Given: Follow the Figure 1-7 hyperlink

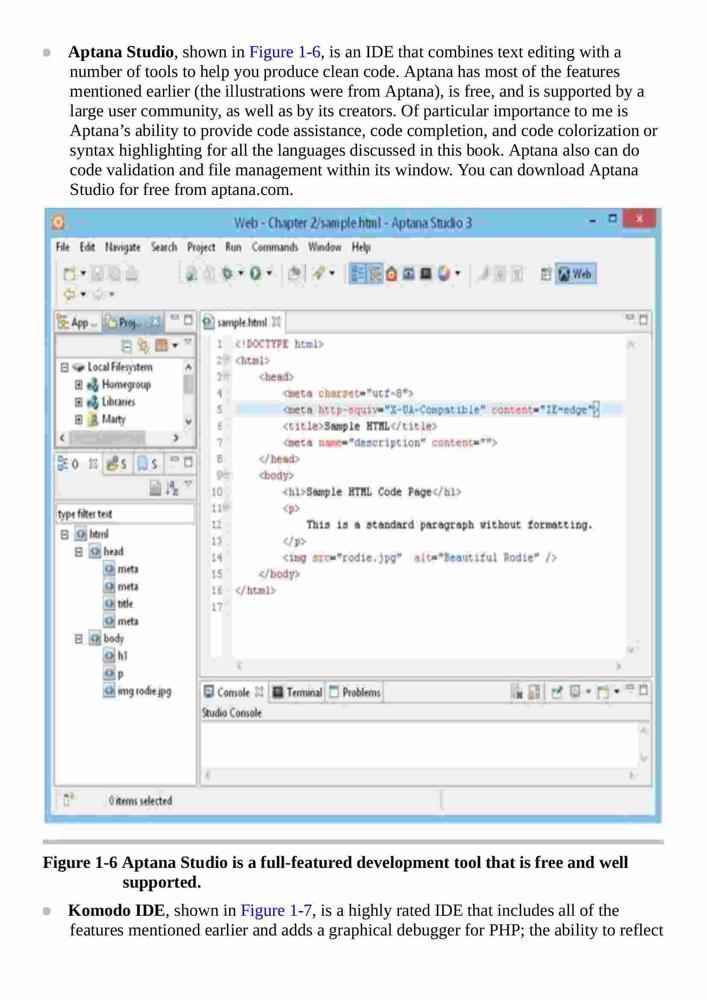Looking at the screenshot, I should point(277,910).
